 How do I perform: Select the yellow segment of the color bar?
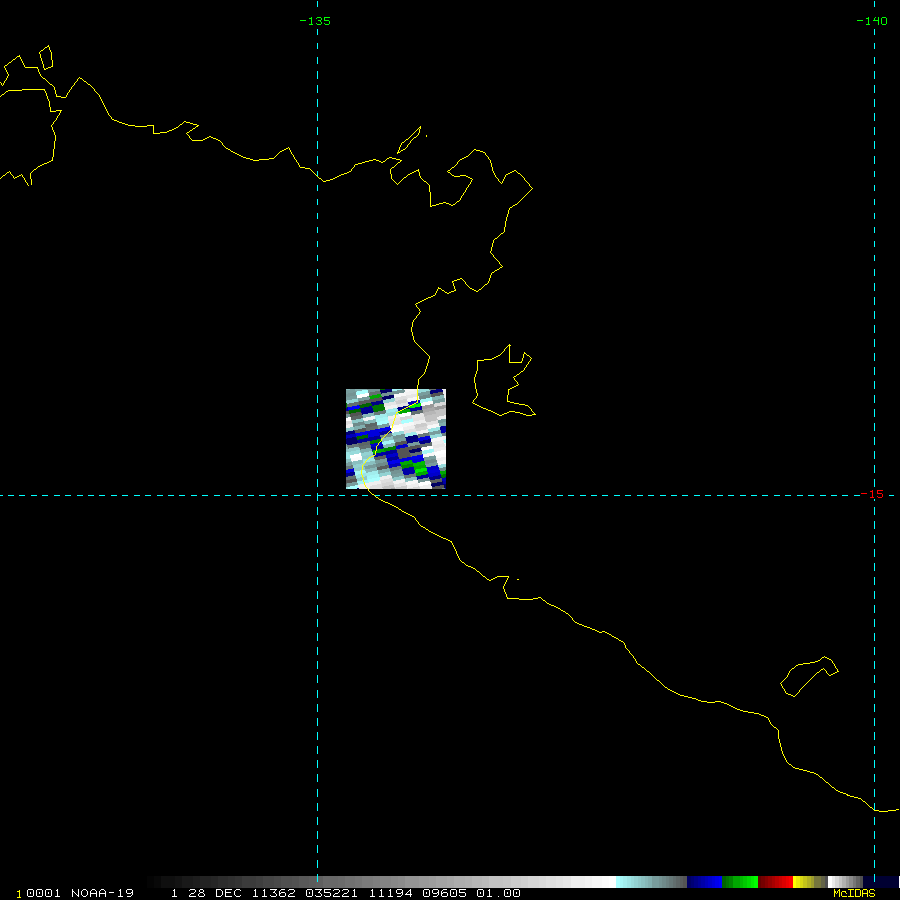(803, 882)
